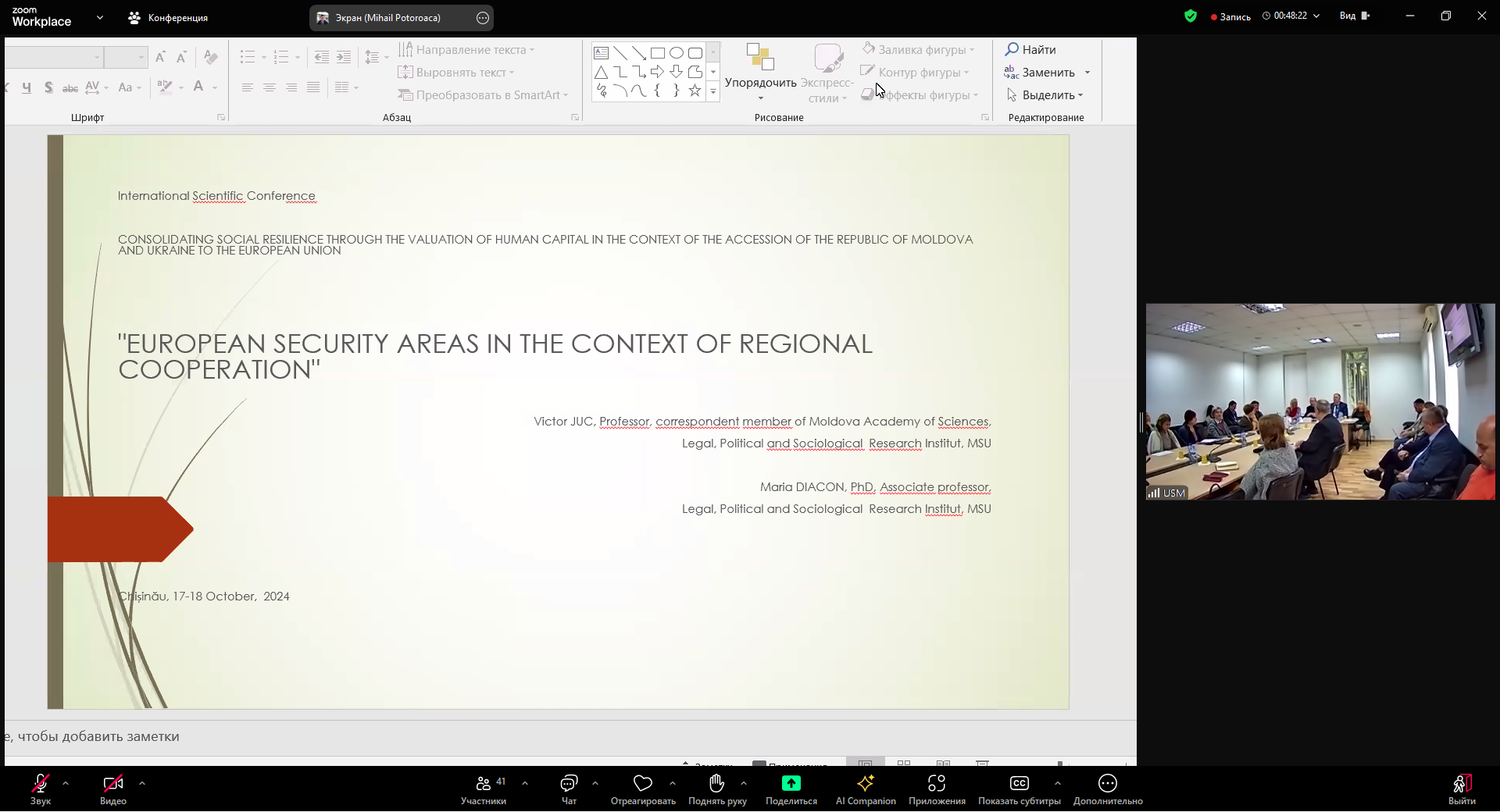
Task: Expand arrow next to Показать субтитры
Action: [1058, 782]
